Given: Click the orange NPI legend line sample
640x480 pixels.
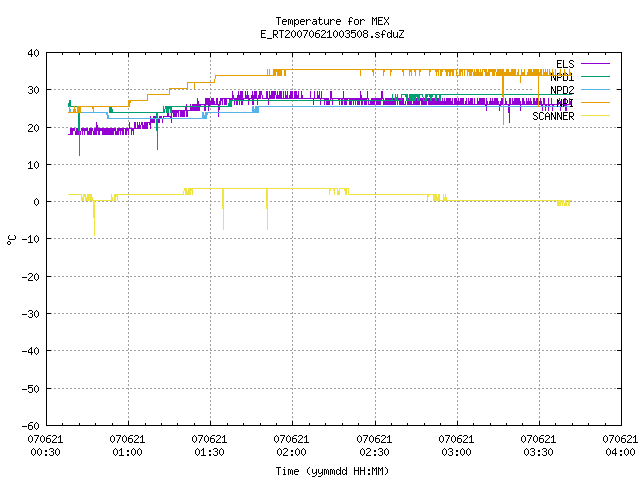Looking at the screenshot, I should [595, 102].
